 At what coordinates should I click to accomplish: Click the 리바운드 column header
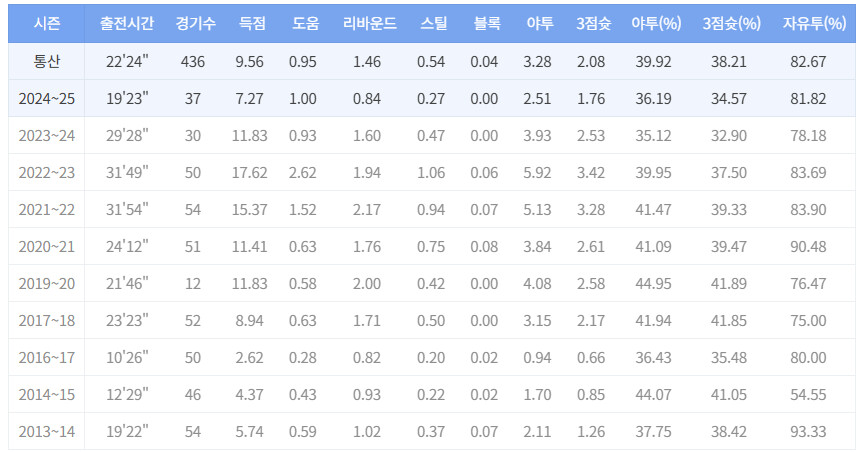pos(367,22)
